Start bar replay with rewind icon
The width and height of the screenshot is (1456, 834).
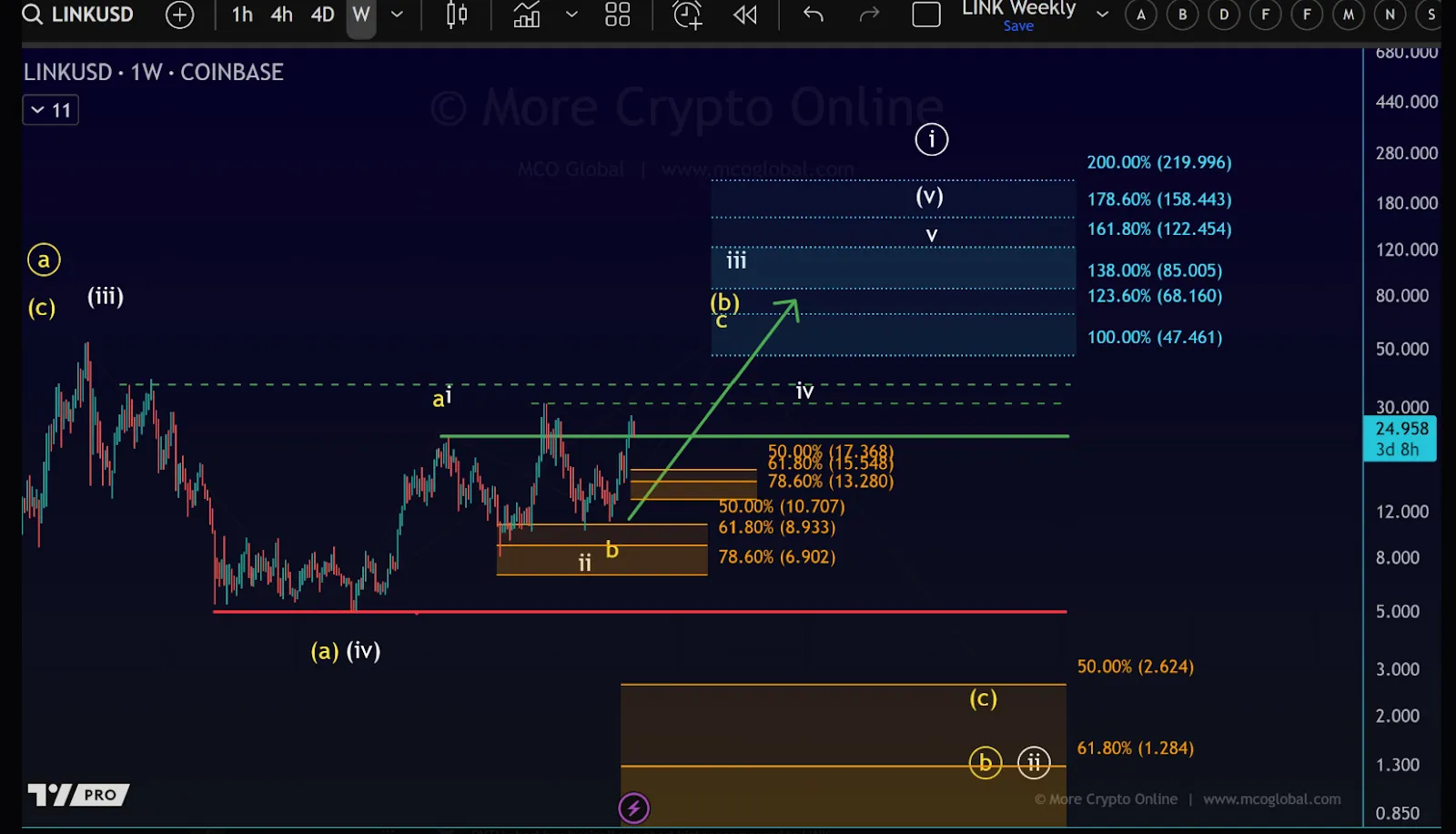pyautogui.click(x=745, y=15)
